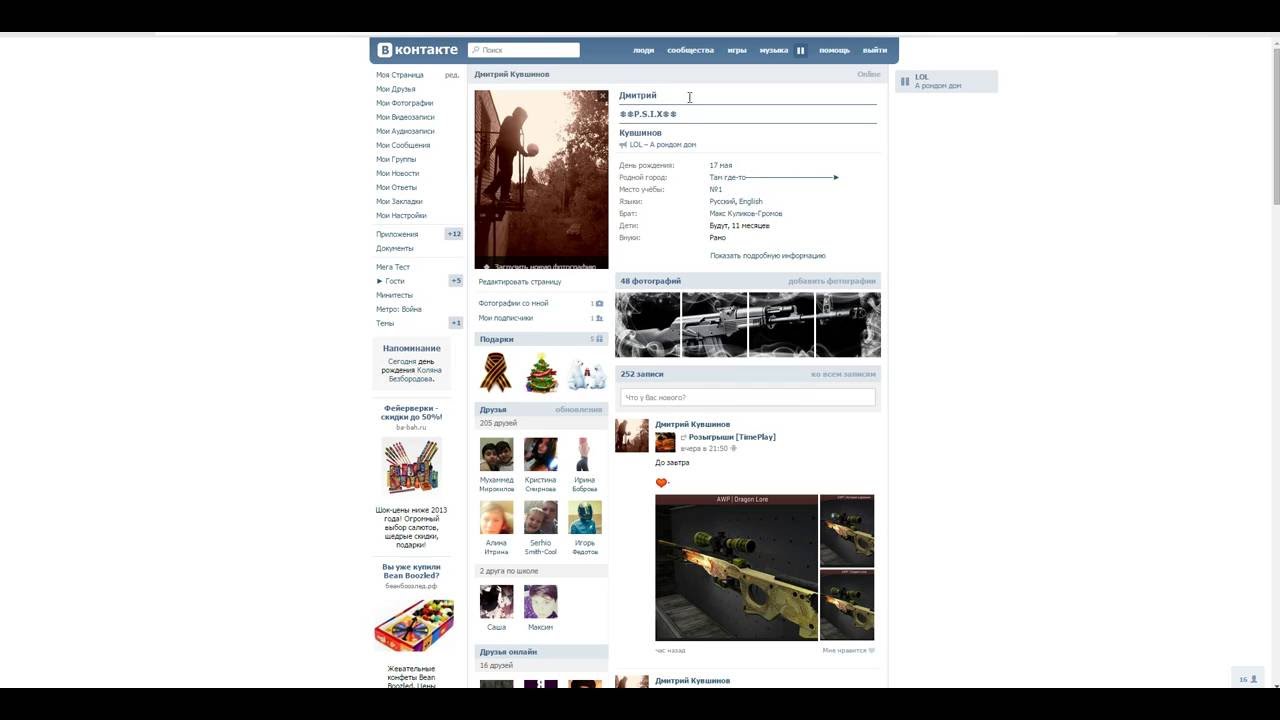The height and width of the screenshot is (720, 1280).
Task: Open the St. George ribbon gift
Action: 496,372
